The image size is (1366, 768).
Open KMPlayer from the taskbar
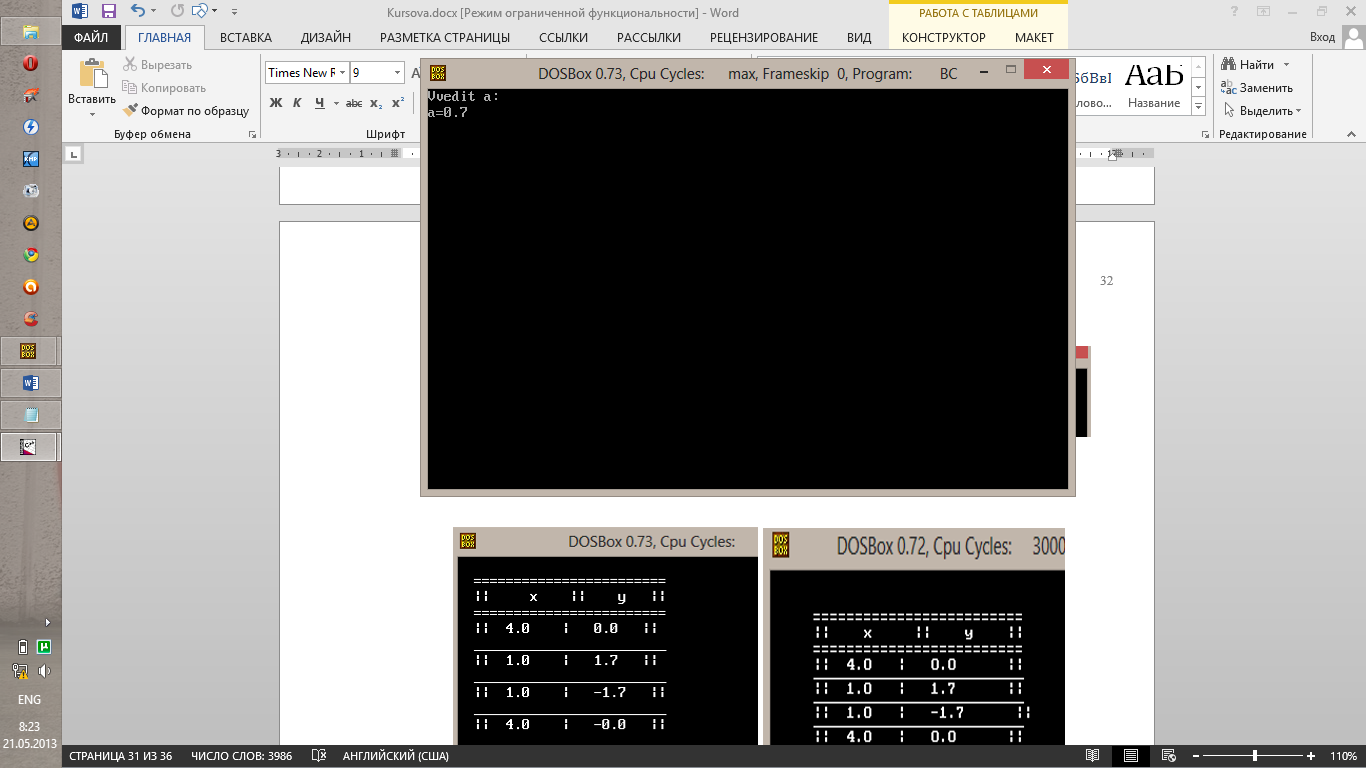tap(31, 159)
